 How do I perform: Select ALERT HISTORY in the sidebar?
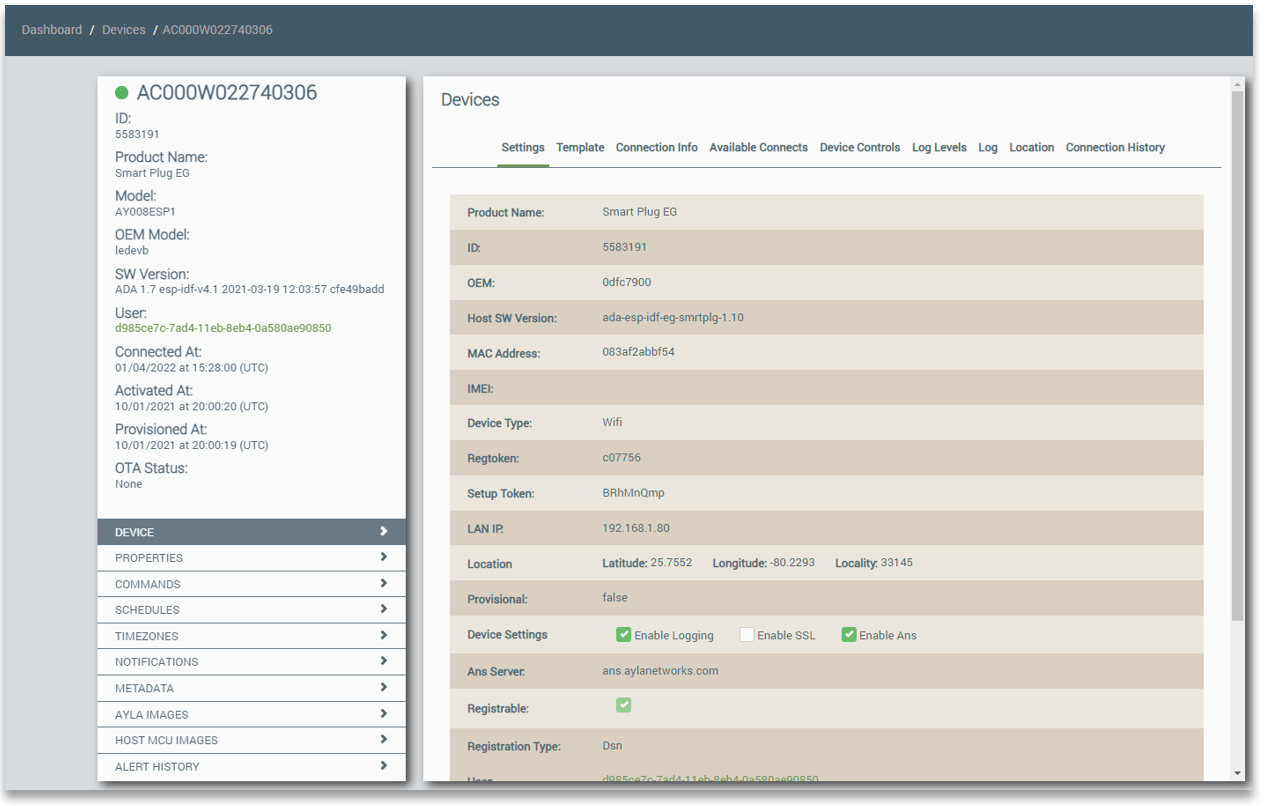pyautogui.click(x=252, y=767)
